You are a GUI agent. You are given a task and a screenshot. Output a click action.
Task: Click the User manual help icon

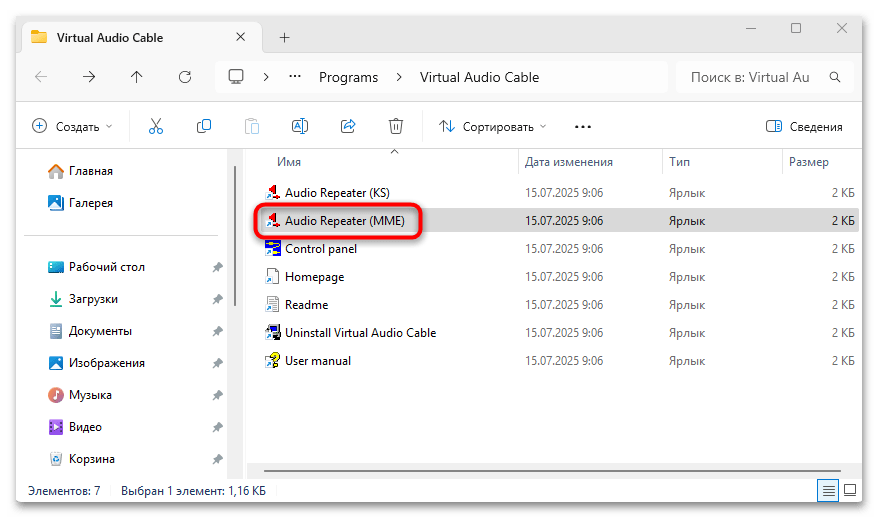click(272, 361)
